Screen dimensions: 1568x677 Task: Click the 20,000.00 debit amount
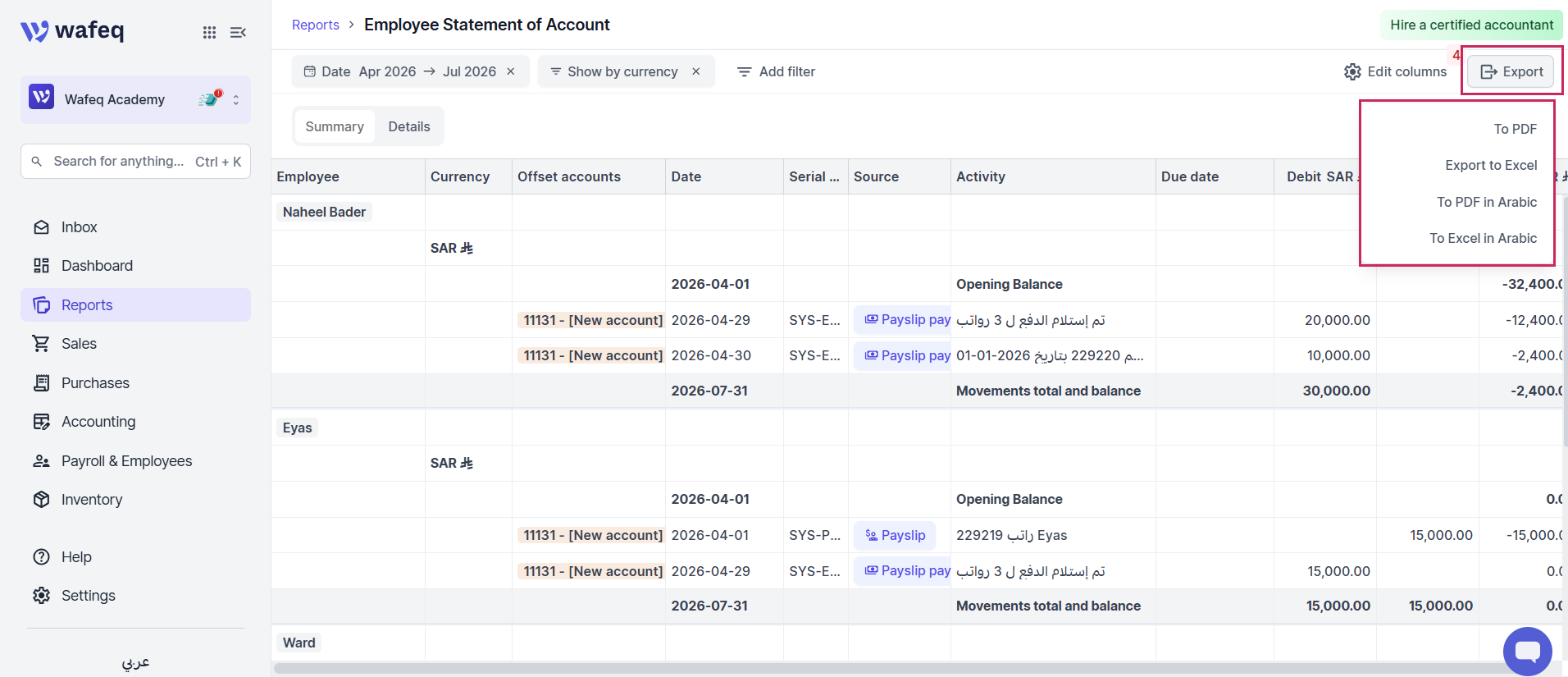tap(1338, 320)
